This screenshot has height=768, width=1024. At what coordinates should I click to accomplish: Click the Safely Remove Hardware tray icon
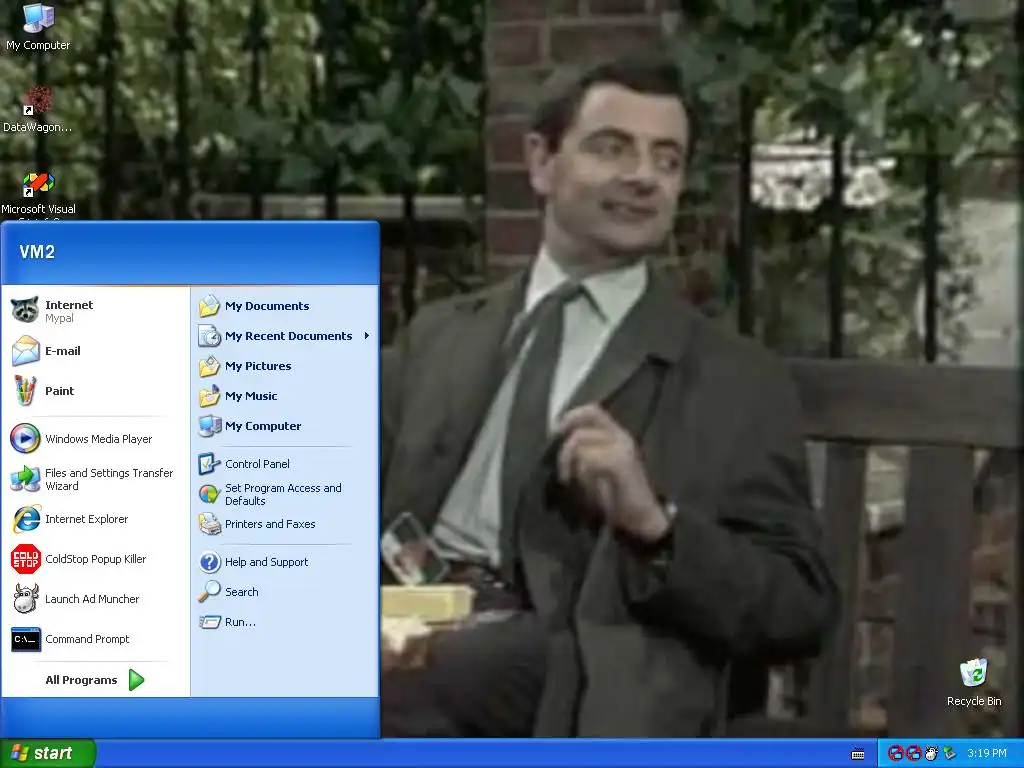(x=949, y=754)
